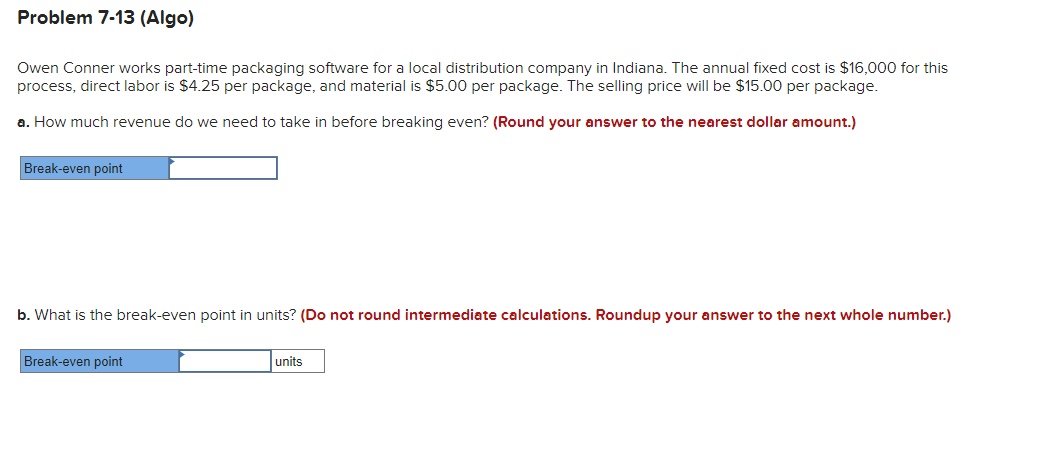Image resolution: width=1048 pixels, height=475 pixels.
Task: Click the blue corner marker in part b's answer box
Action: (182, 353)
